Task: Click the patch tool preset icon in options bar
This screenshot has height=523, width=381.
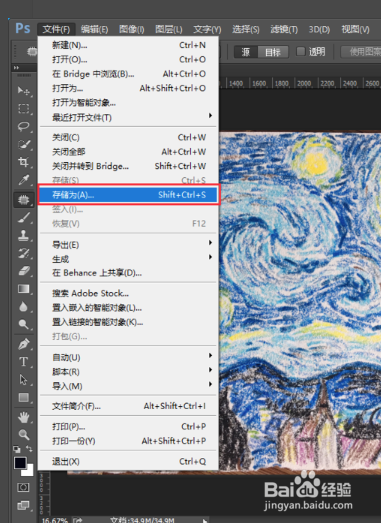Action: [32, 52]
